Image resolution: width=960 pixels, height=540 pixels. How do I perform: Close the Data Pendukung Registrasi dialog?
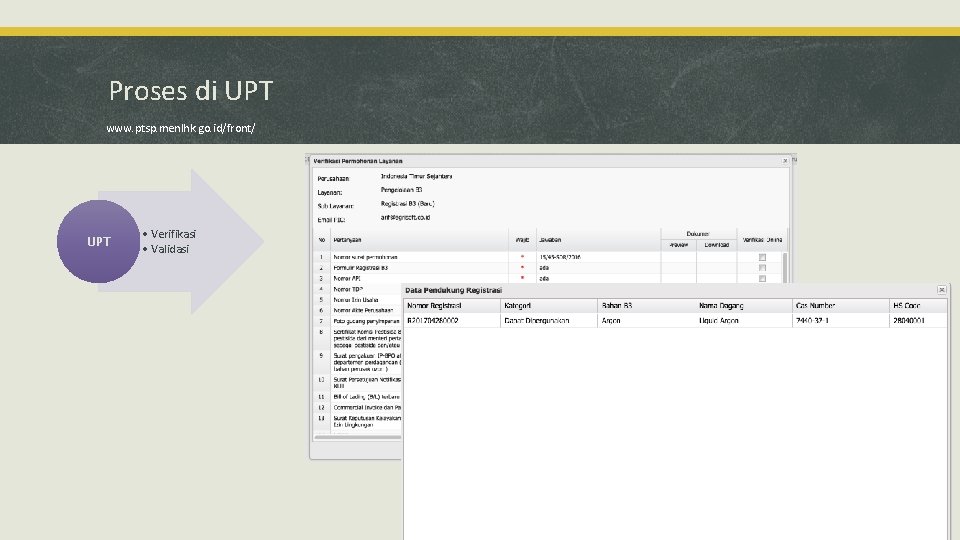pos(942,290)
